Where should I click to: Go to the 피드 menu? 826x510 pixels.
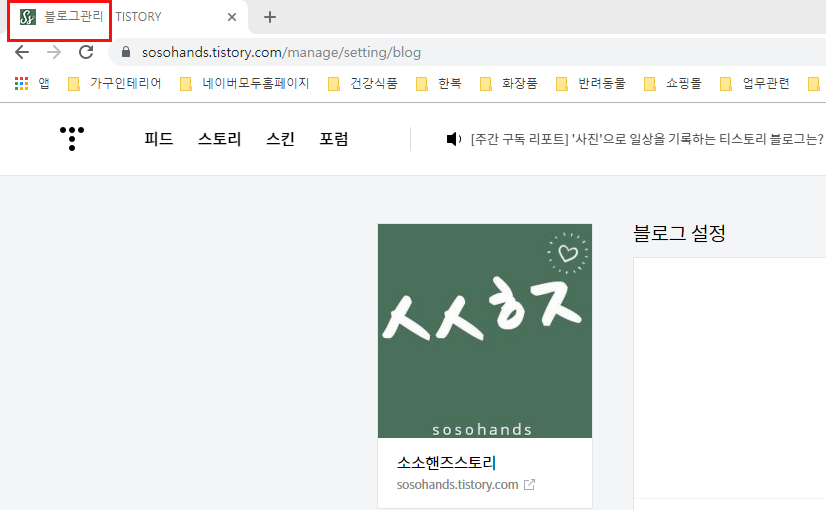pyautogui.click(x=159, y=139)
